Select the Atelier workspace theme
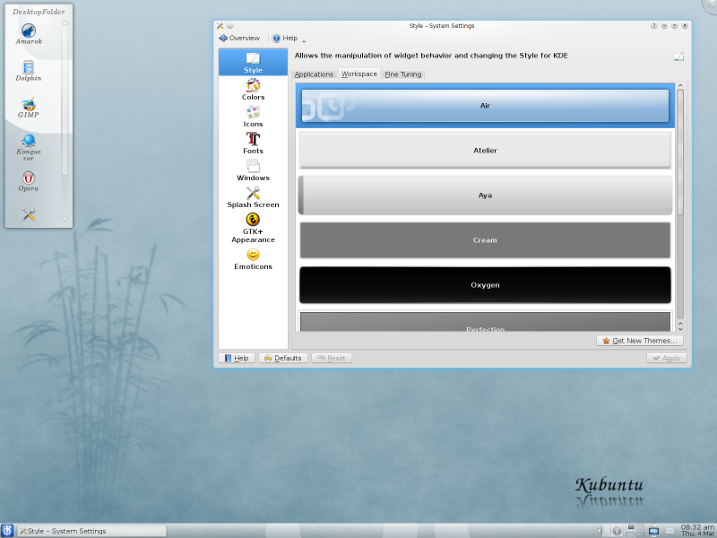 (x=485, y=150)
